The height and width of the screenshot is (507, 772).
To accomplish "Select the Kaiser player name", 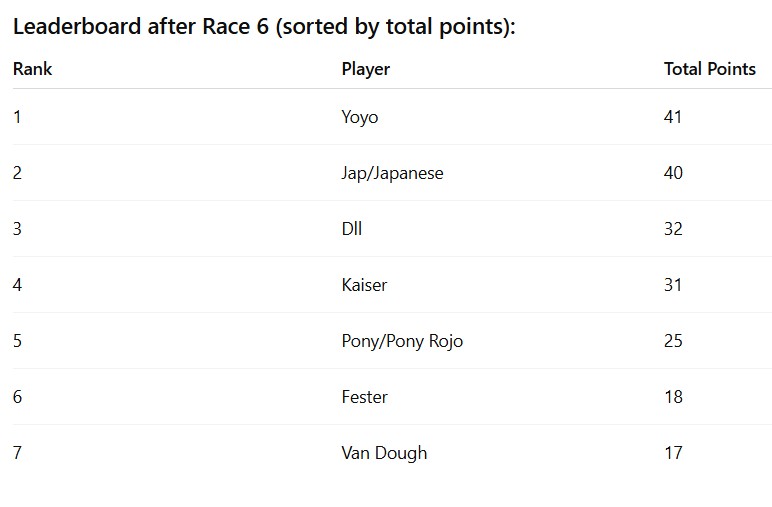I will coord(364,285).
